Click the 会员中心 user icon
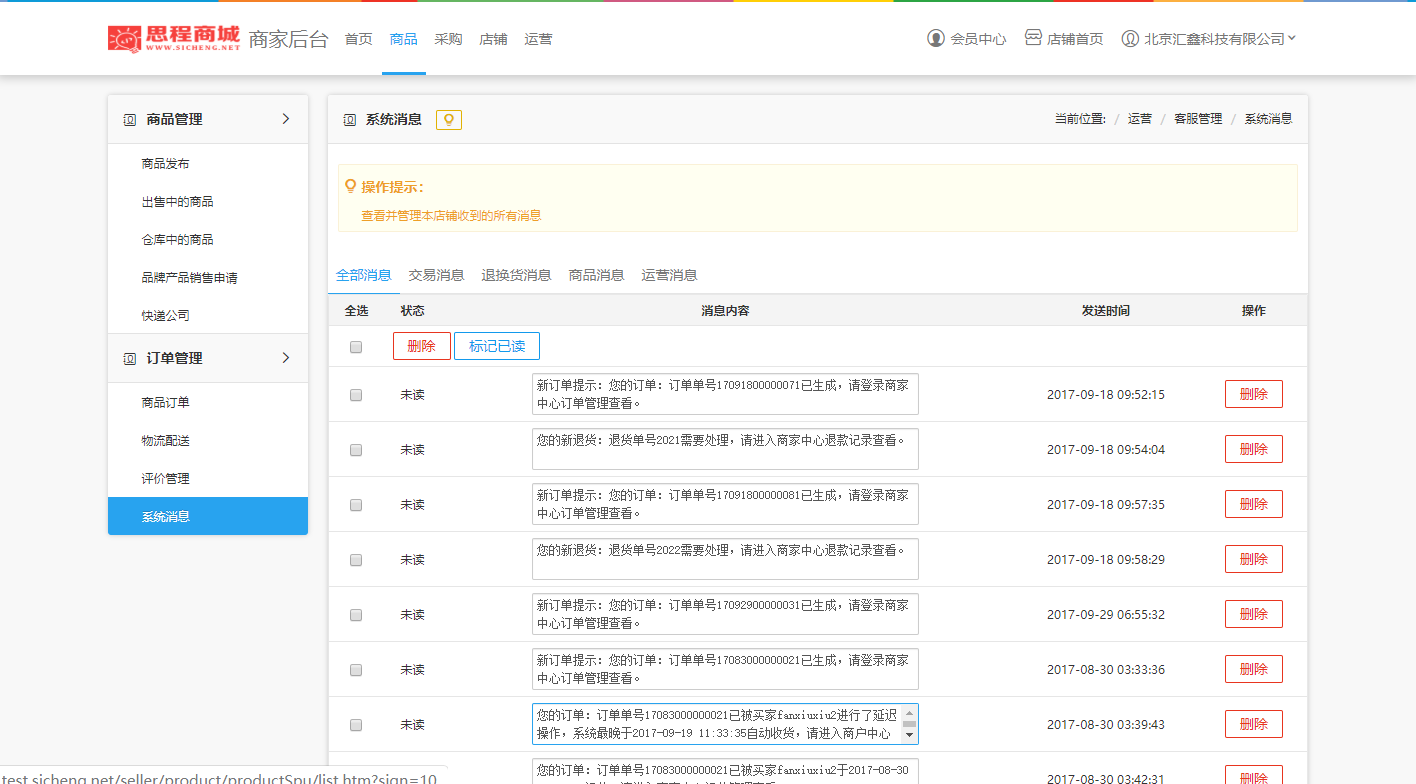 [936, 39]
